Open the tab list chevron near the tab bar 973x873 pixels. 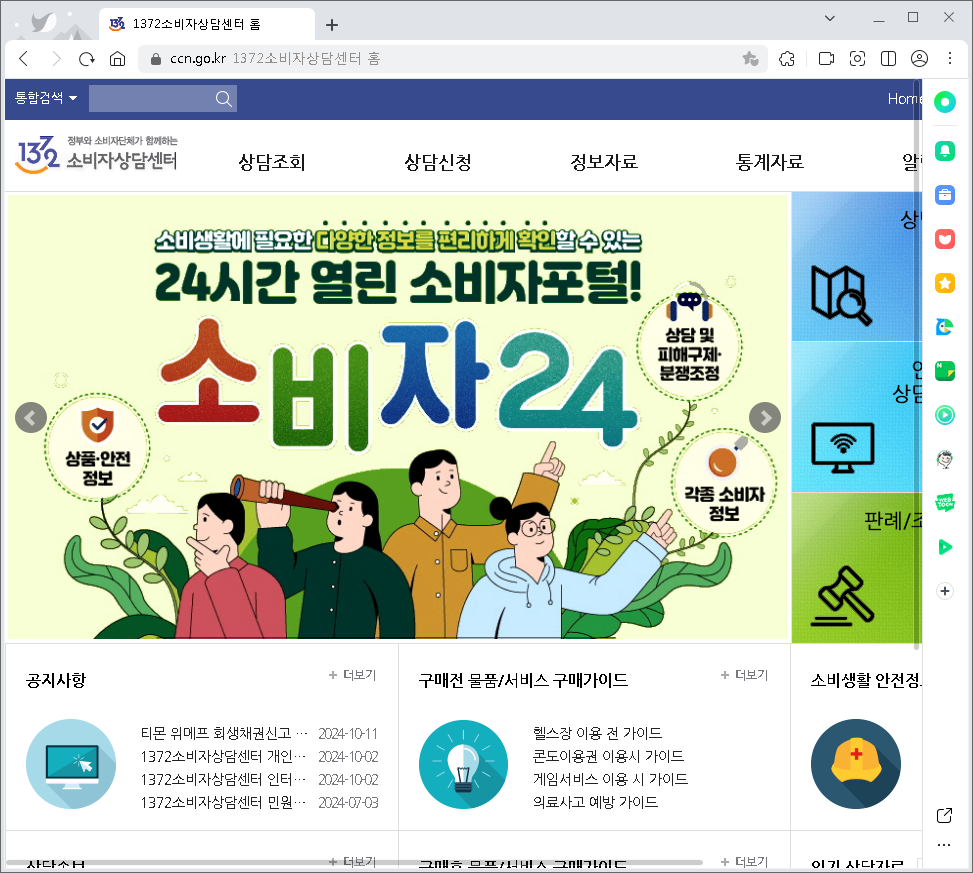point(828,17)
